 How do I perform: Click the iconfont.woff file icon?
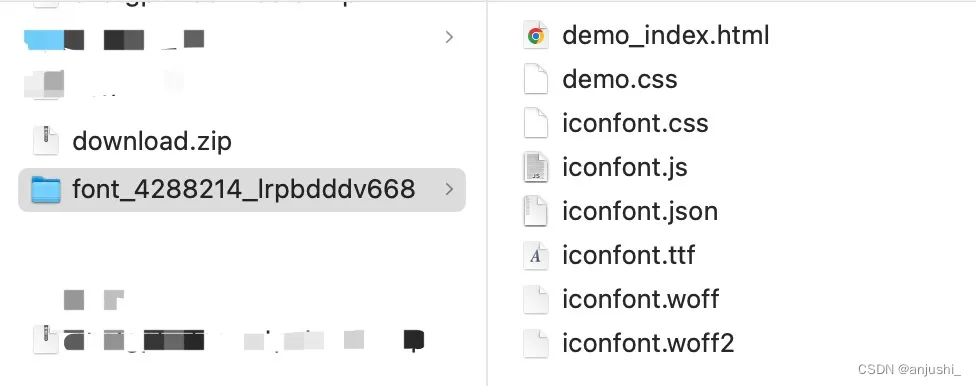[536, 299]
